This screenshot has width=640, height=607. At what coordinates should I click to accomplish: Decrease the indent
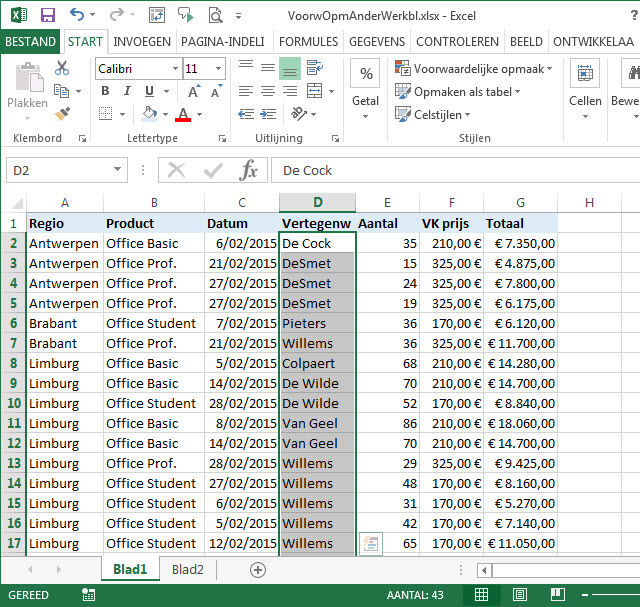tap(246, 114)
